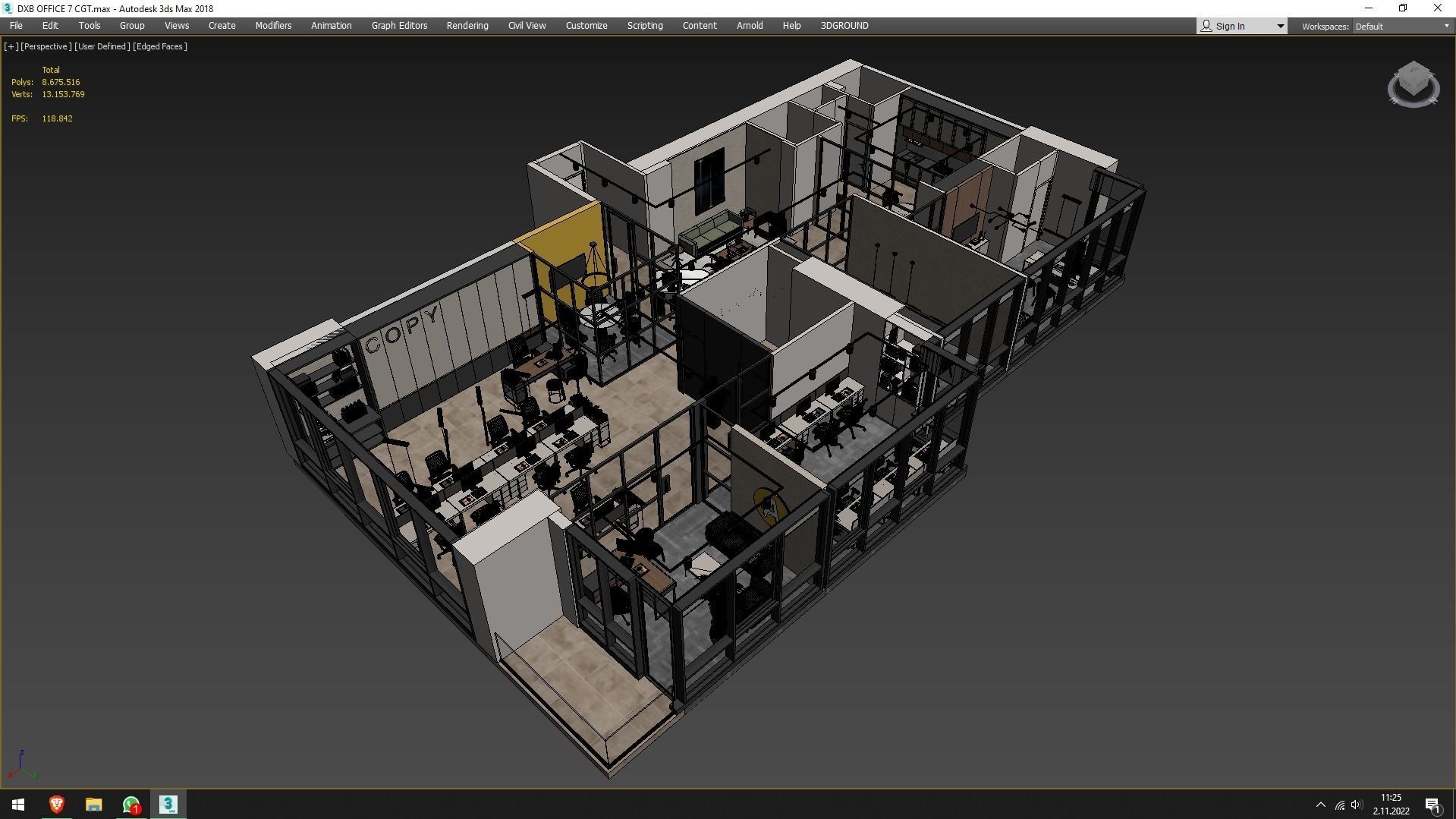Click the network status tray icon

(1340, 805)
